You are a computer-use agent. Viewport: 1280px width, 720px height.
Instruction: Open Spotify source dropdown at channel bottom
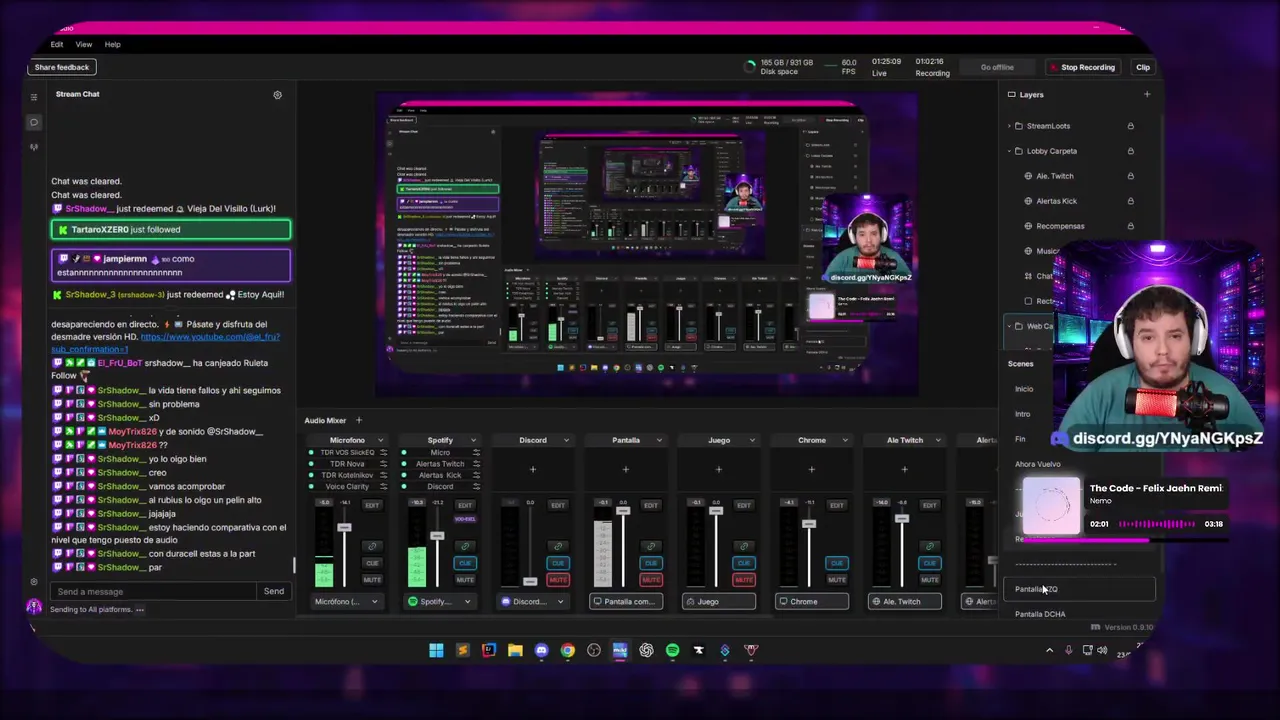pos(439,602)
